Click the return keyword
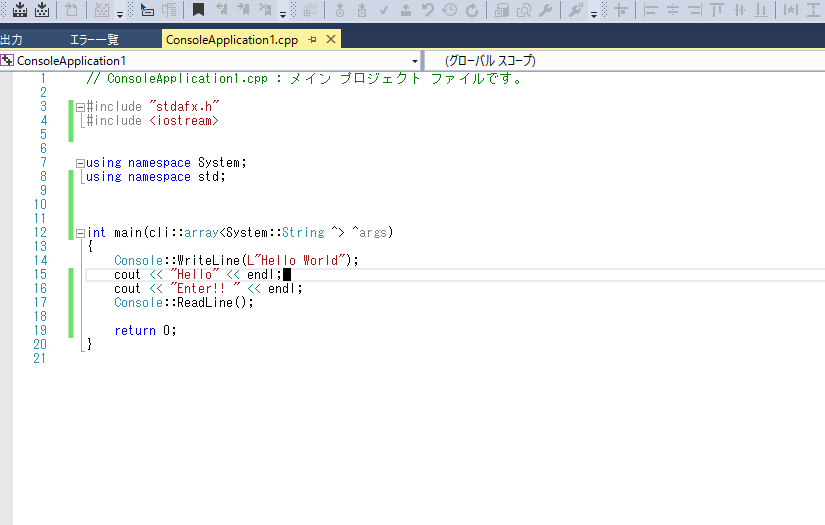Screen dimensions: 825x525 click(x=135, y=331)
